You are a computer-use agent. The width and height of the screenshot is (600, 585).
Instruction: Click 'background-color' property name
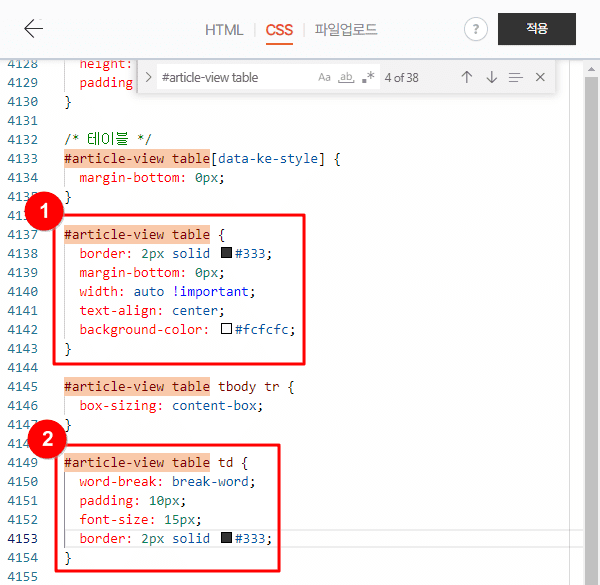click(140, 329)
